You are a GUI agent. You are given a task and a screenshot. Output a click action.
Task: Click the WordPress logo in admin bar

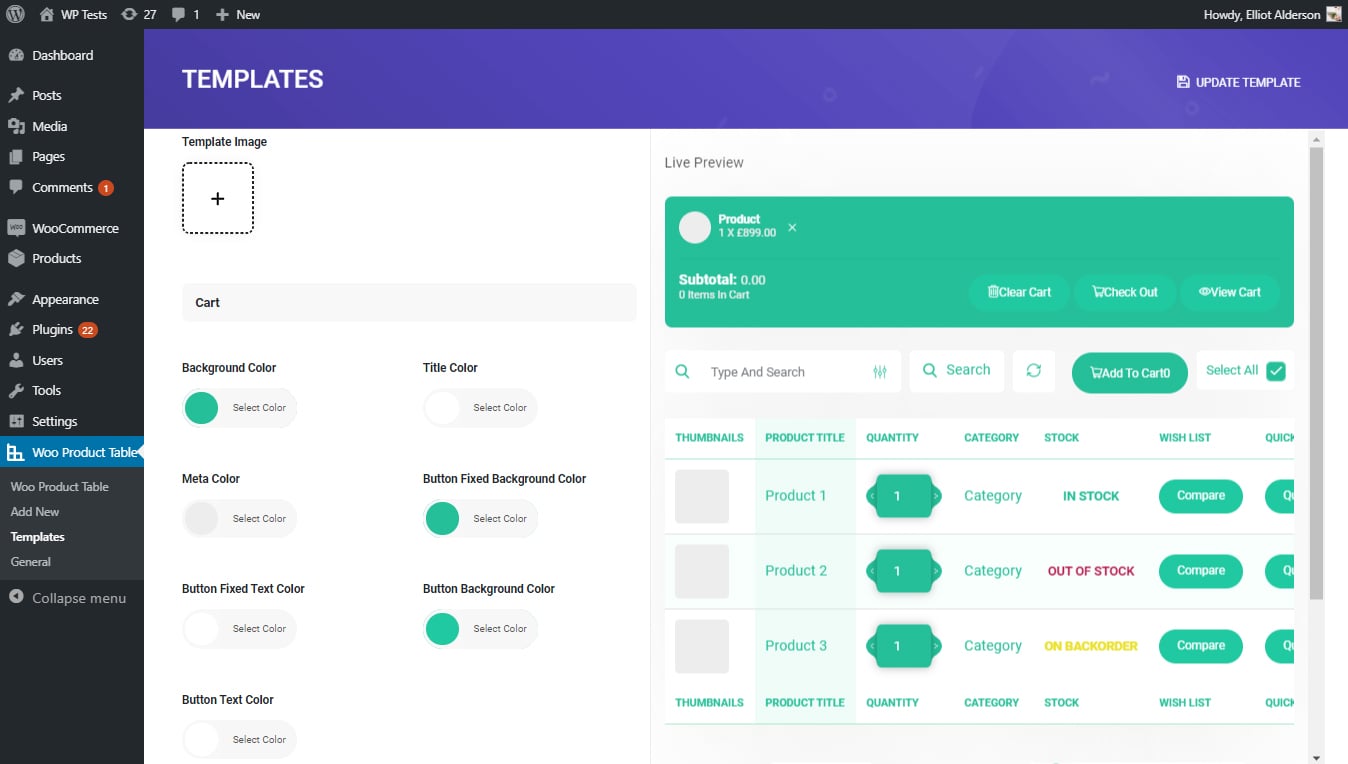15,14
